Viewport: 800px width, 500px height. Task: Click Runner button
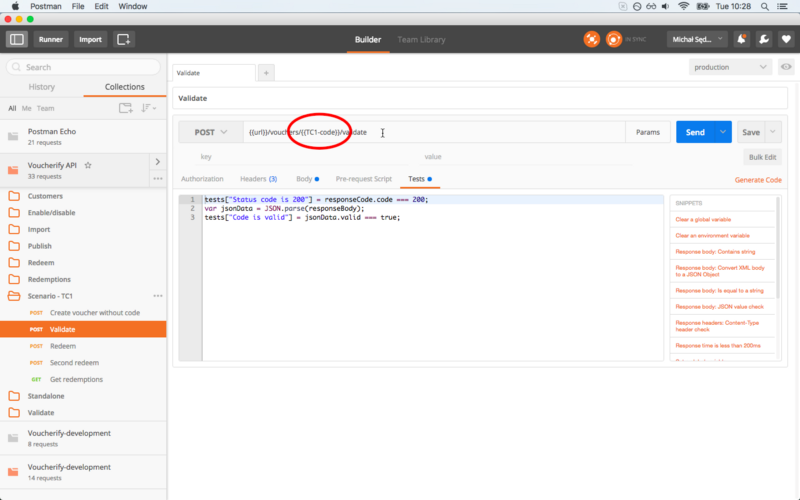click(51, 39)
